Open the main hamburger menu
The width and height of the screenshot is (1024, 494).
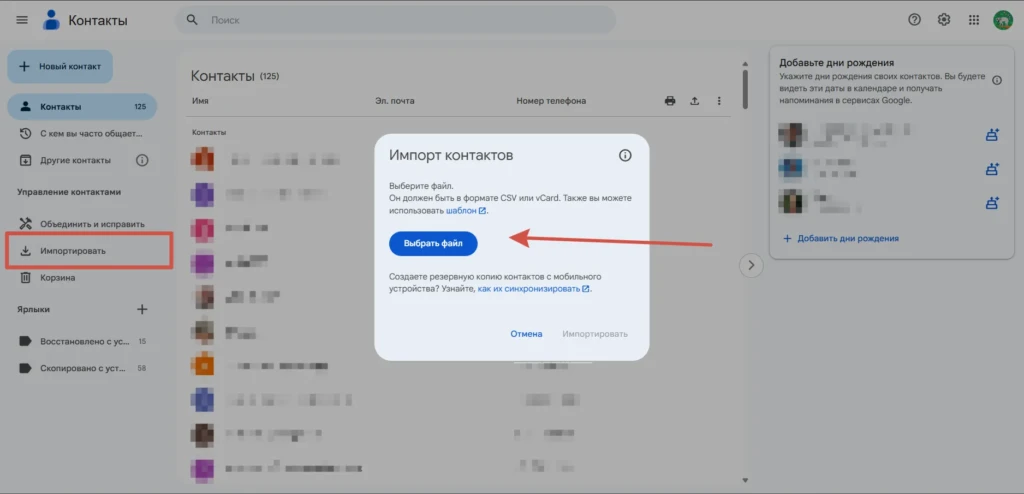(22, 20)
